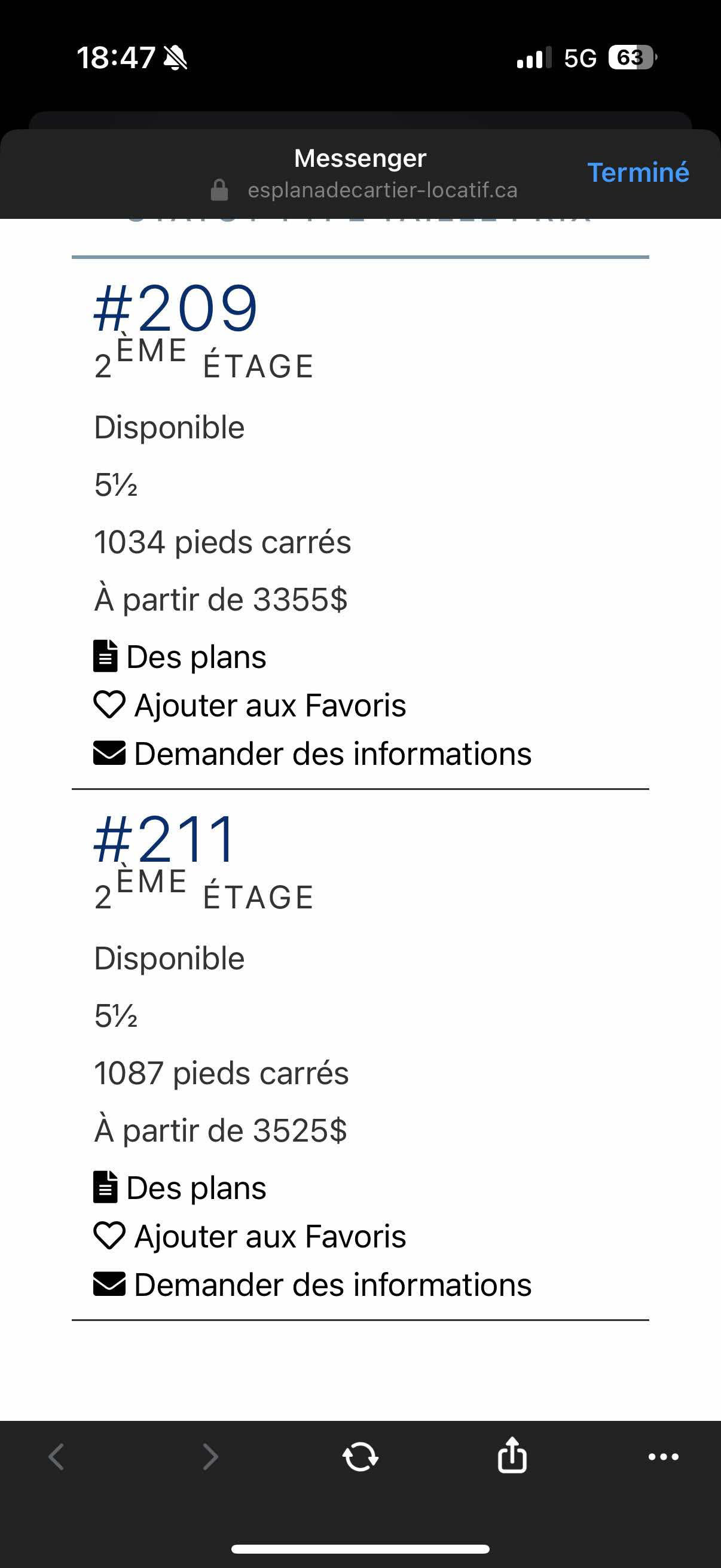Toggle the heart icon for unit 211
The width and height of the screenshot is (721, 1568).
[109, 1236]
